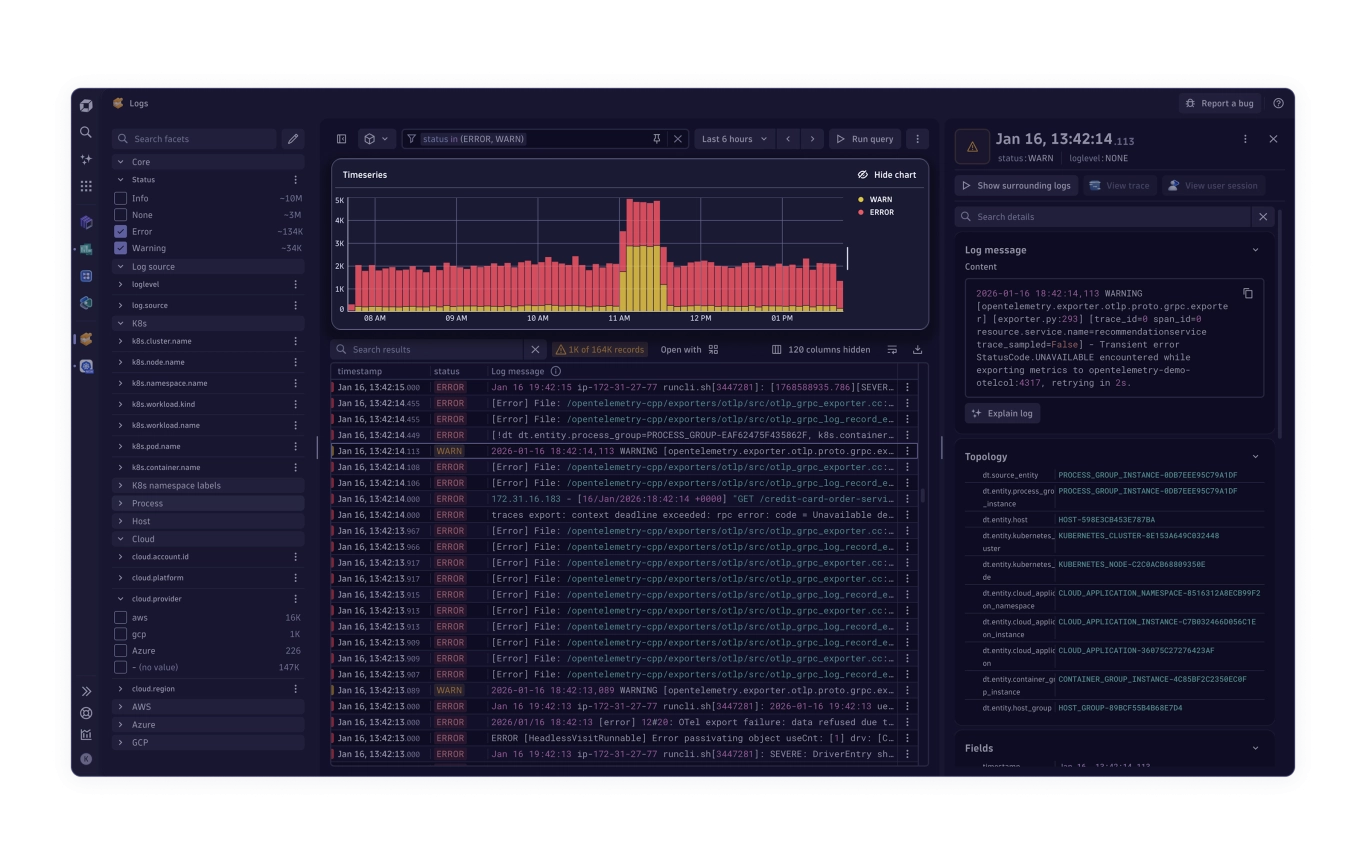This screenshot has height=866, width=1366.
Task: Open search in left sidebar
Action: [x=86, y=132]
